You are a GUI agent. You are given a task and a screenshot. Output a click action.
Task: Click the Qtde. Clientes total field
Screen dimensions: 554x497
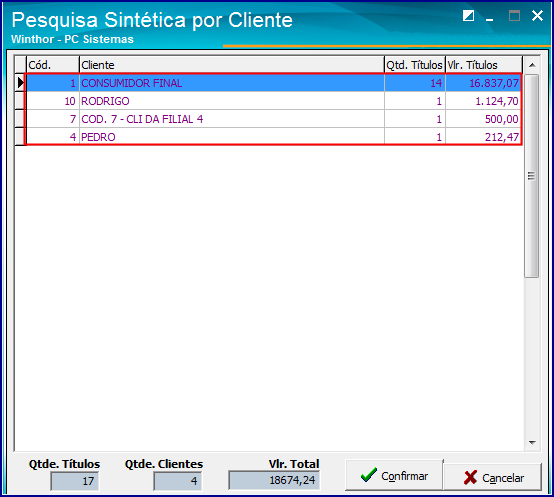[x=178, y=481]
